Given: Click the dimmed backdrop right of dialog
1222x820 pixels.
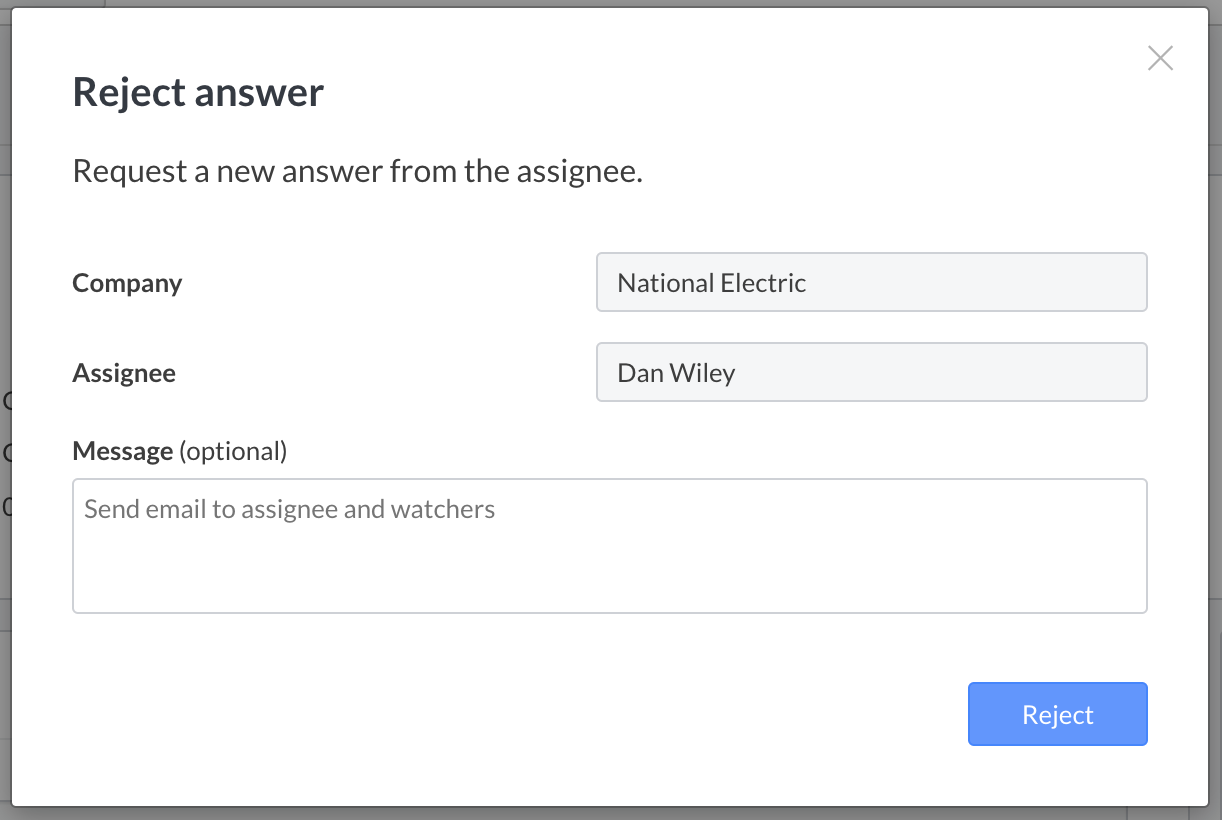Looking at the screenshot, I should pos(1216,400).
